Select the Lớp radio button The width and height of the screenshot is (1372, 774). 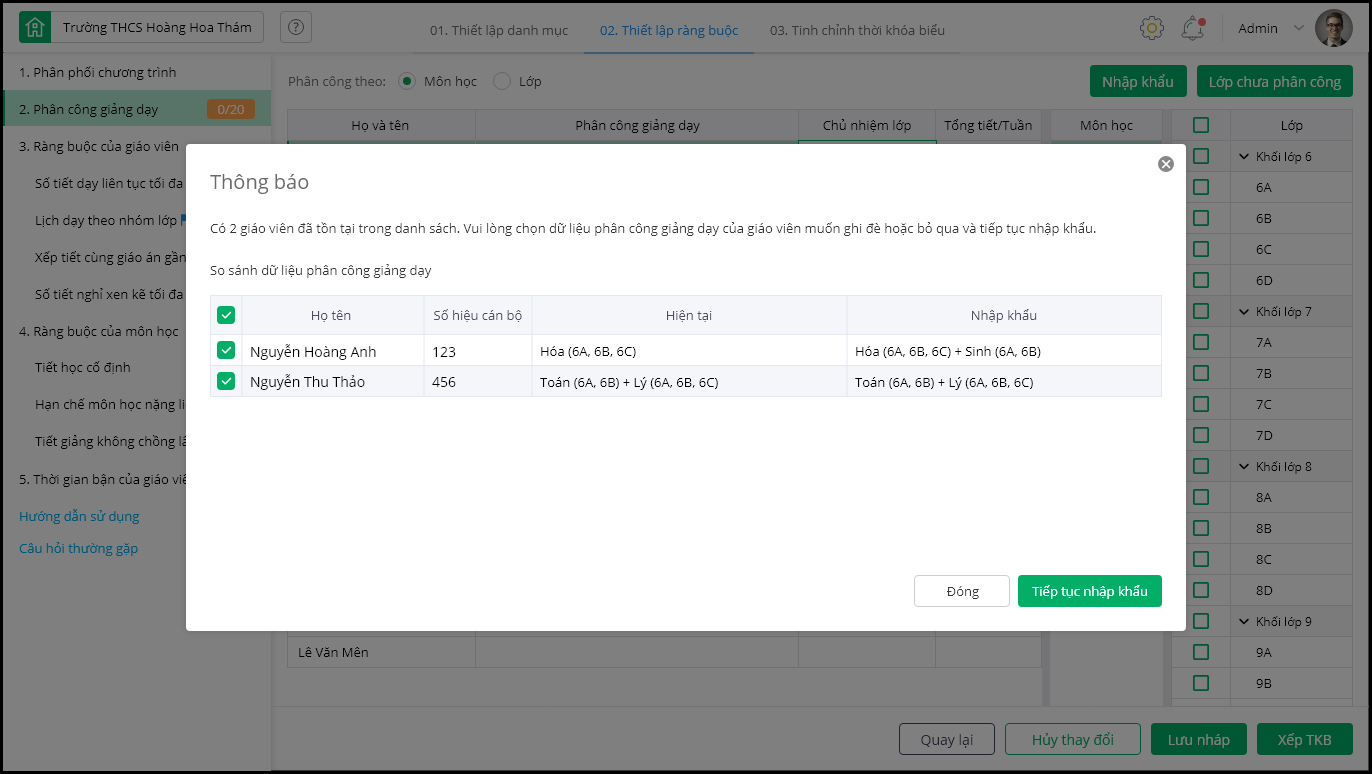(502, 81)
